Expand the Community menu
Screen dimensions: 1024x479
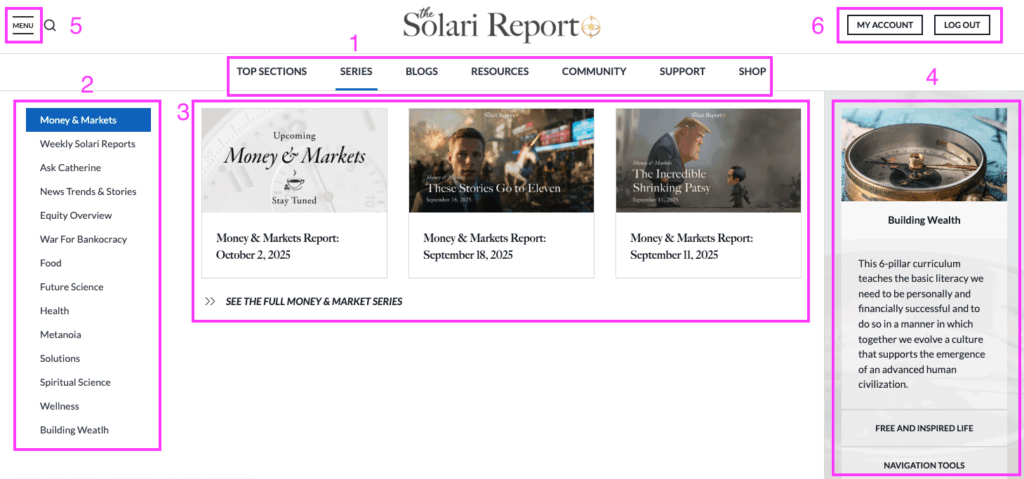[x=594, y=72]
